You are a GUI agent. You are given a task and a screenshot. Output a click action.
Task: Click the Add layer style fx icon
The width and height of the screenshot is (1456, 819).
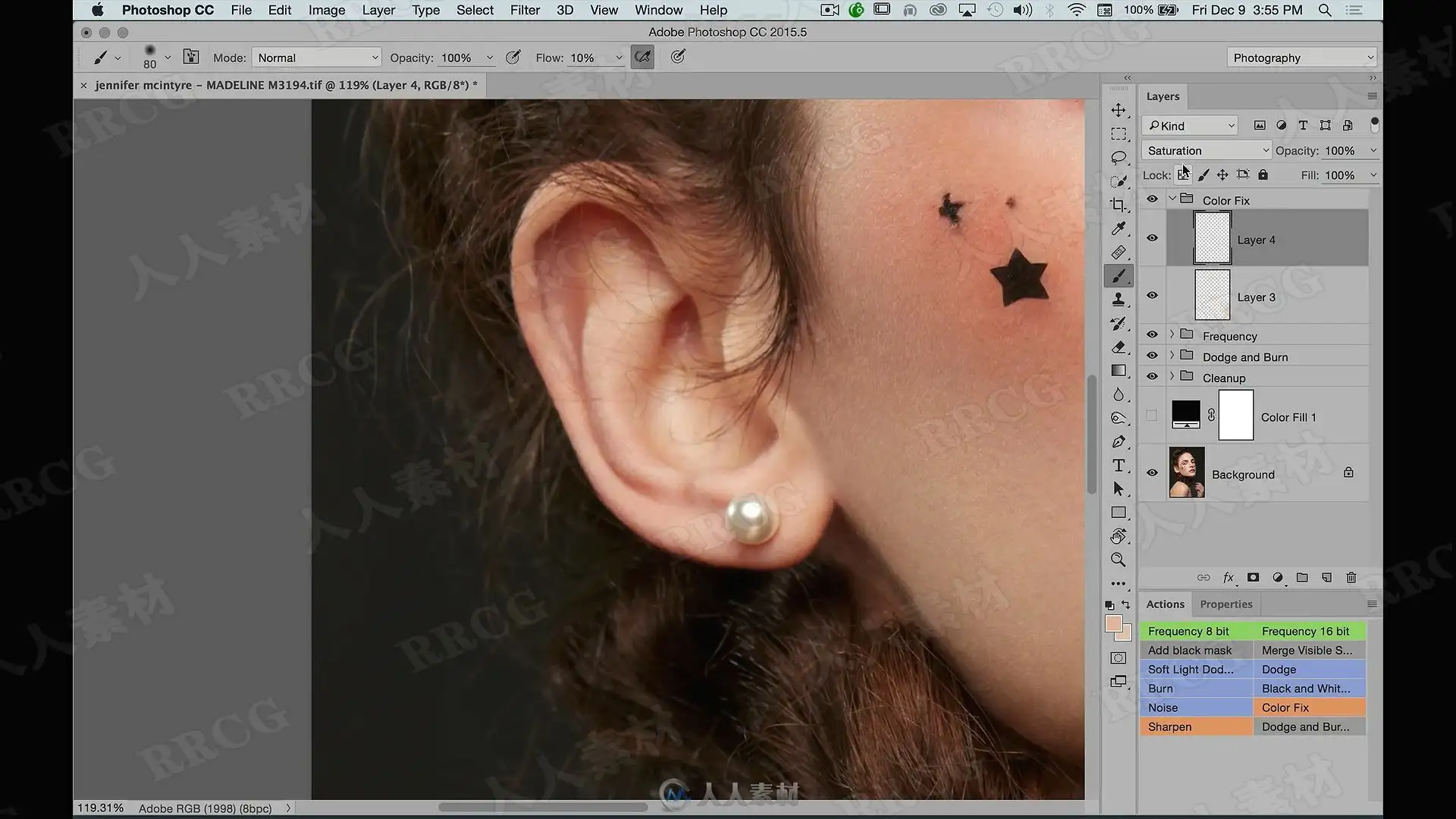(x=1228, y=578)
